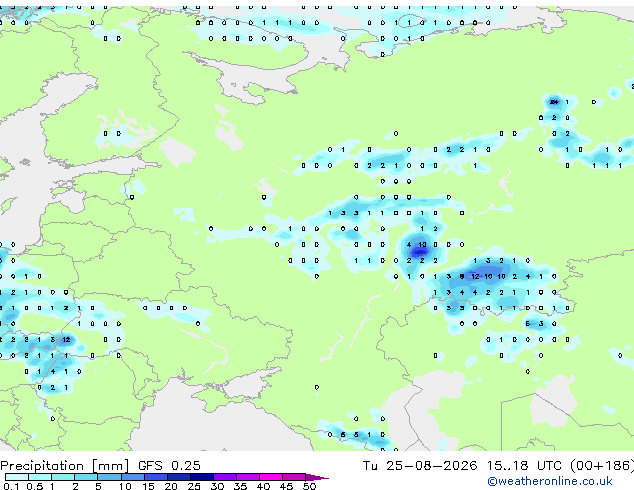The height and width of the screenshot is (490, 634).
Task: Click the 0.5–1 mm legend swatch
Action: coord(40,477)
